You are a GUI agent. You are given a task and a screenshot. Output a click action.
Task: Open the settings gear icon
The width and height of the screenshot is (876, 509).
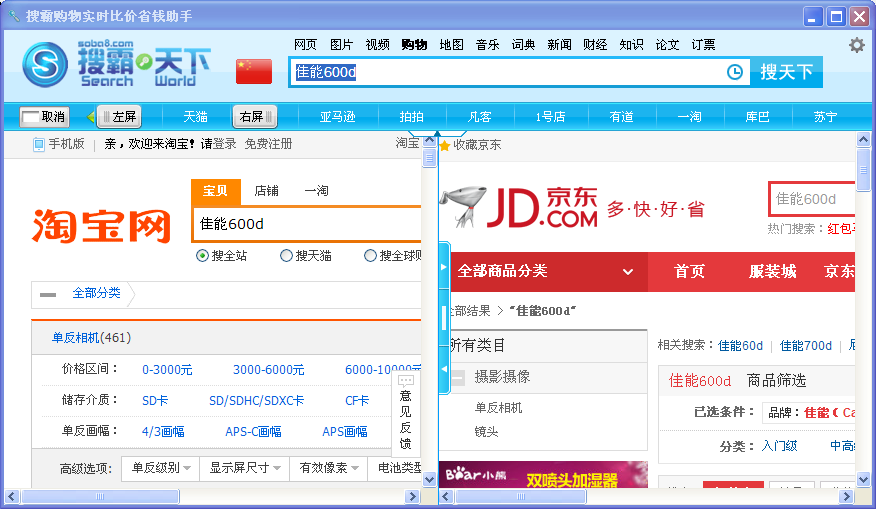(856, 45)
